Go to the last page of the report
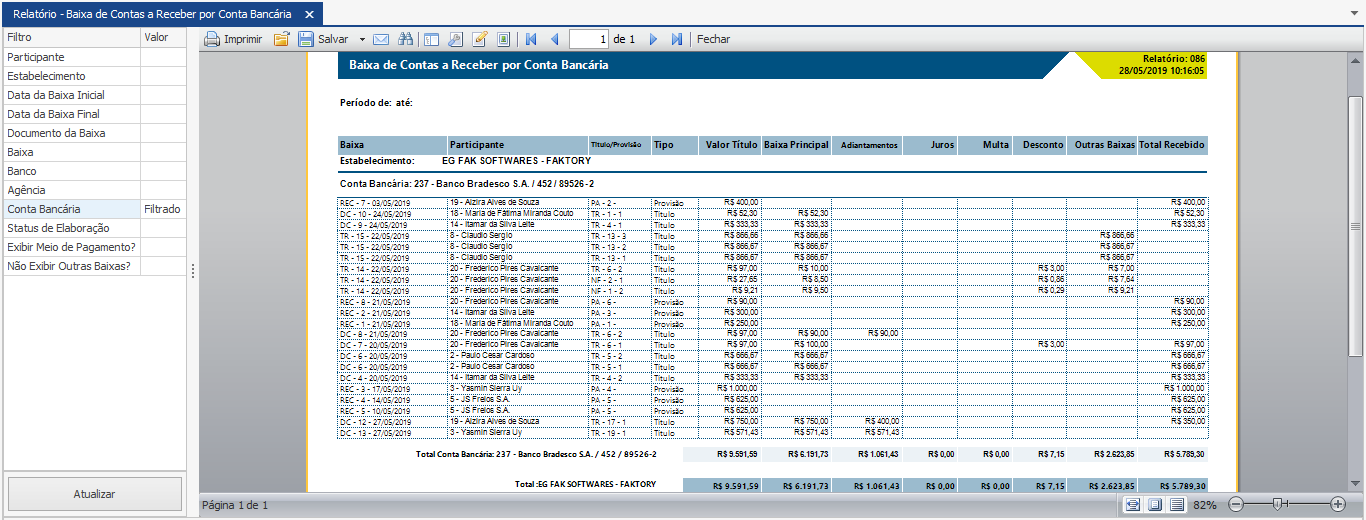 pyautogui.click(x=677, y=40)
